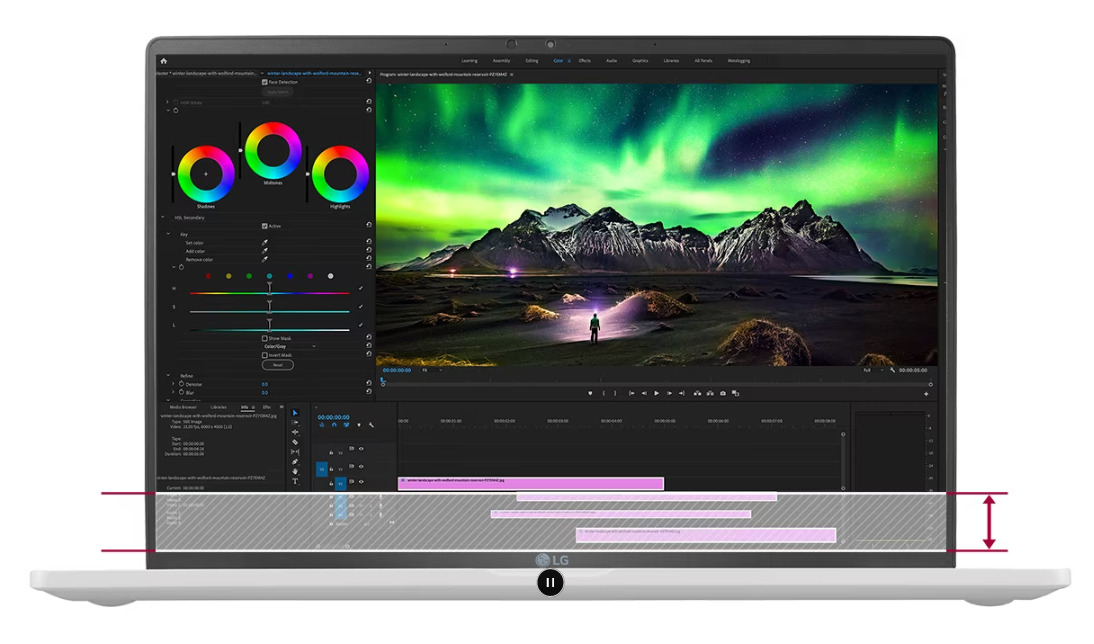Viewport: 1094px width, 644px height.
Task: Enable the Face Detection checkbox
Action: tap(264, 82)
